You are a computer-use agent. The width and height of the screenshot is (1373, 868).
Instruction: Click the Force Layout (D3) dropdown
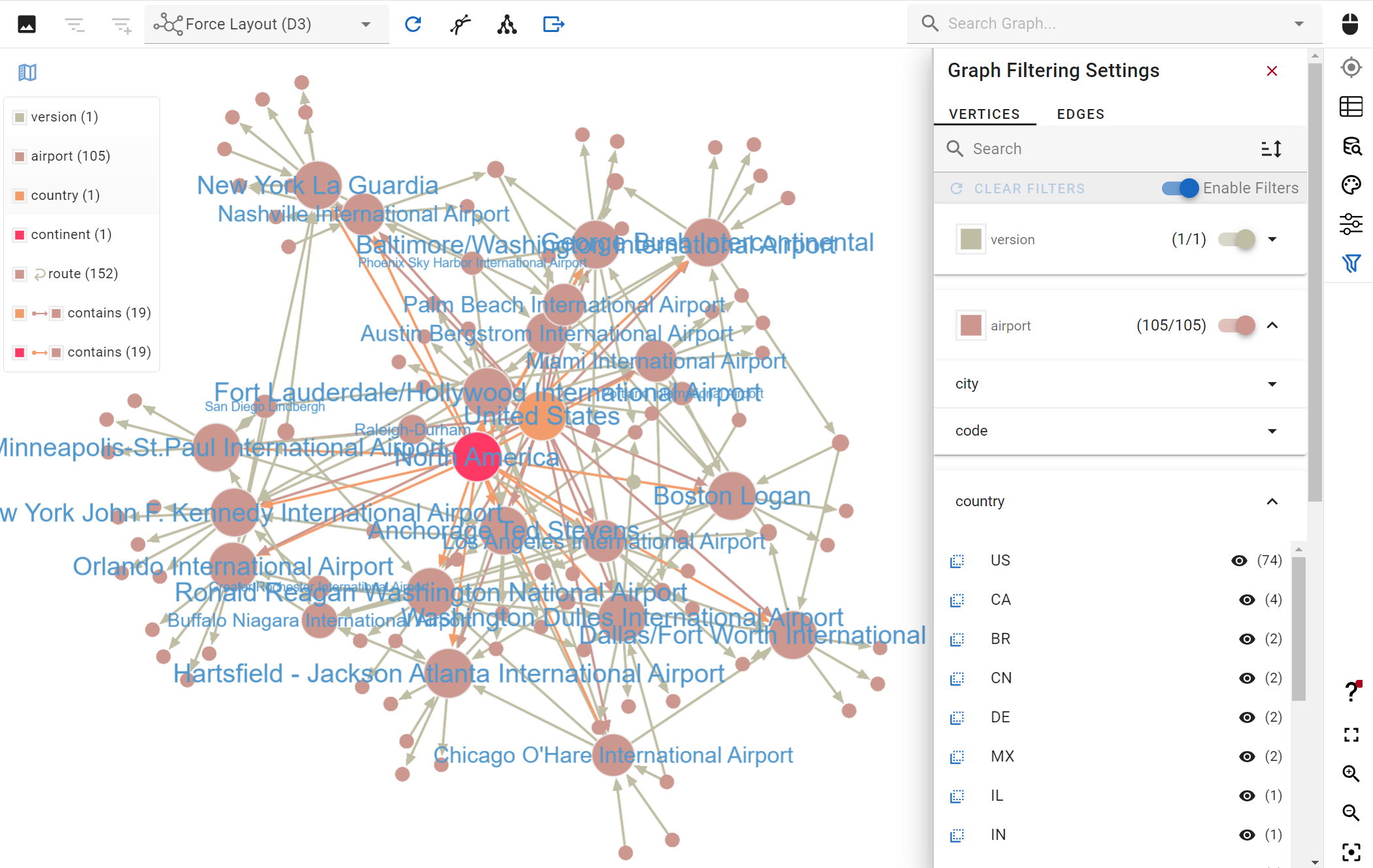click(265, 24)
